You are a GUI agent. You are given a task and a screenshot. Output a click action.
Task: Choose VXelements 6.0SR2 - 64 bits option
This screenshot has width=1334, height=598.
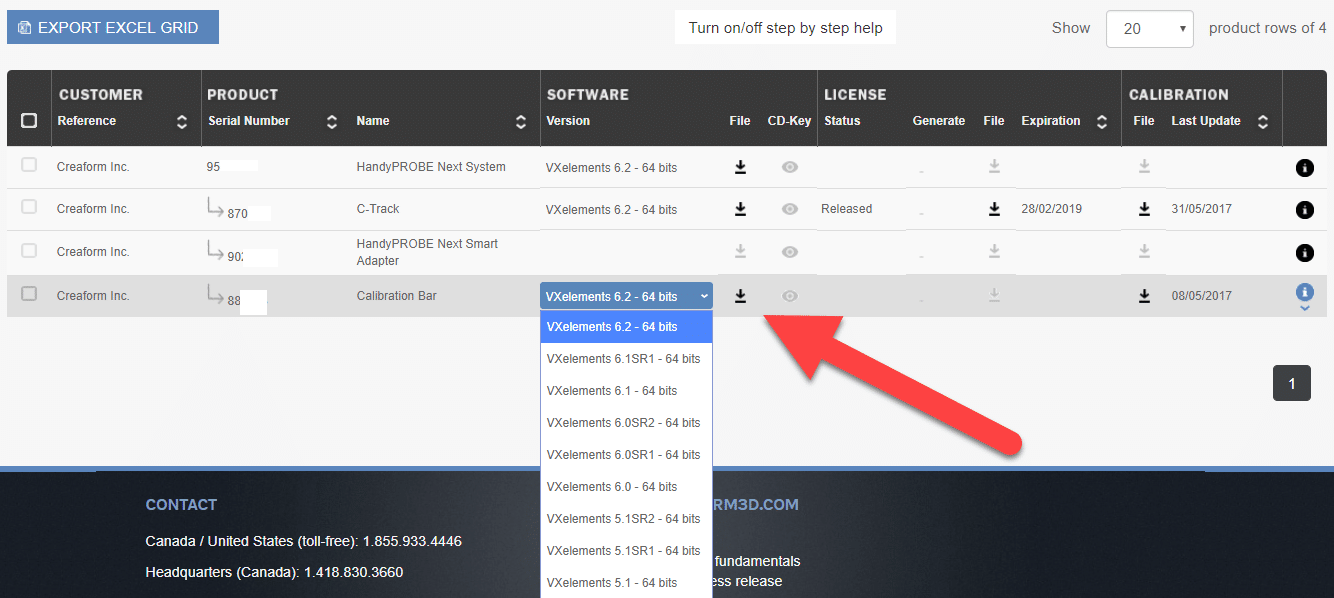pos(627,423)
